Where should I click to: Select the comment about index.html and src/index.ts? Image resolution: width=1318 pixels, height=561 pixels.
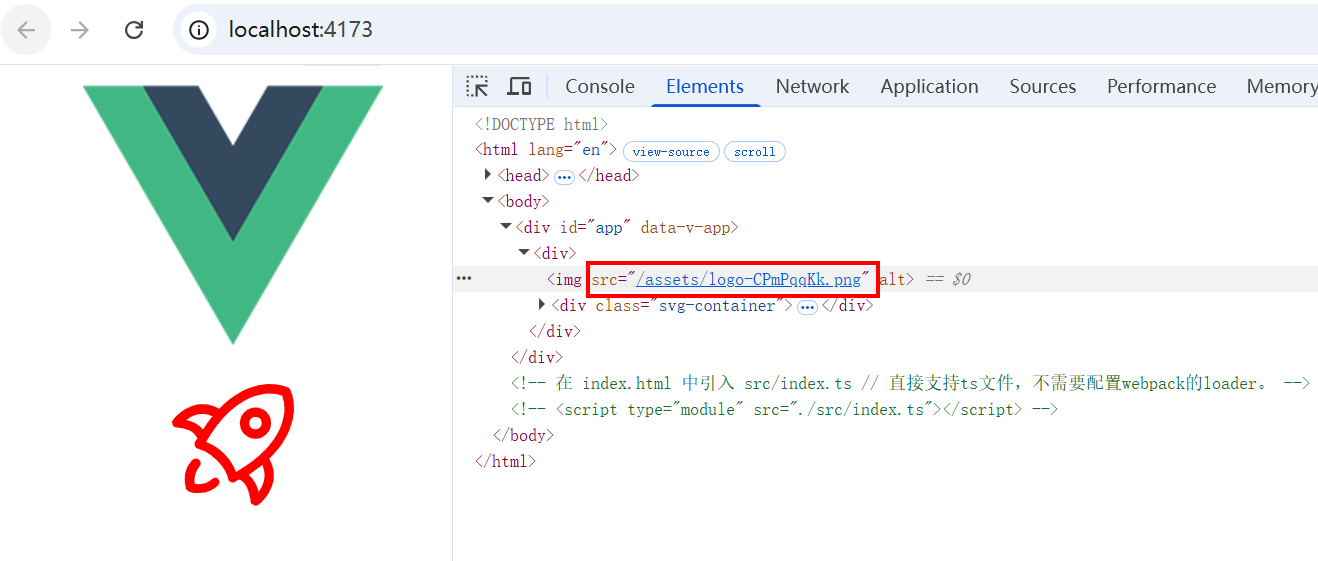[x=910, y=383]
